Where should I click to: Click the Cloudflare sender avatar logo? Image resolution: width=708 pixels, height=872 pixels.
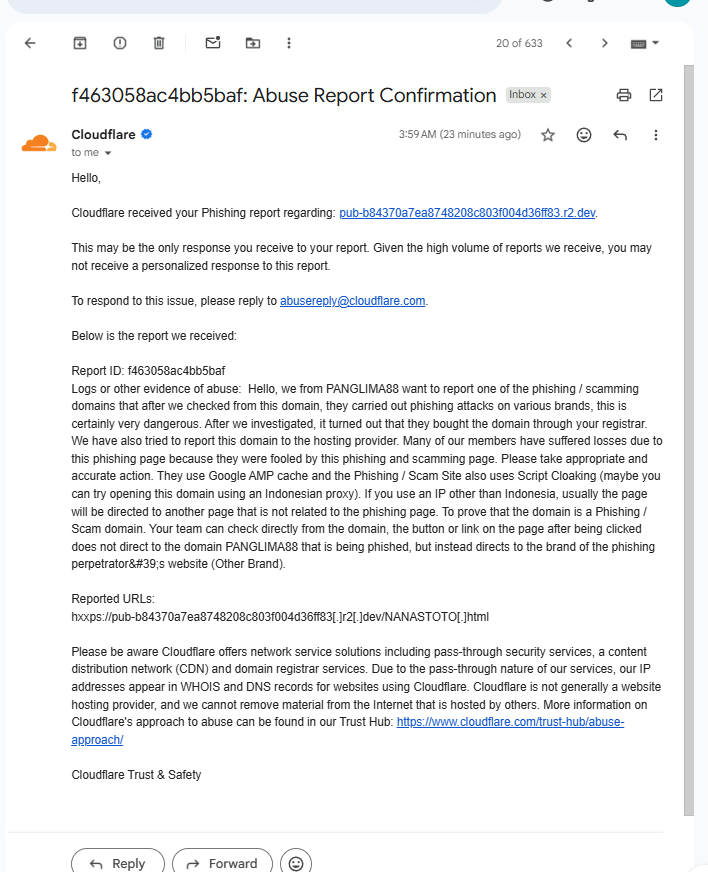[x=39, y=143]
